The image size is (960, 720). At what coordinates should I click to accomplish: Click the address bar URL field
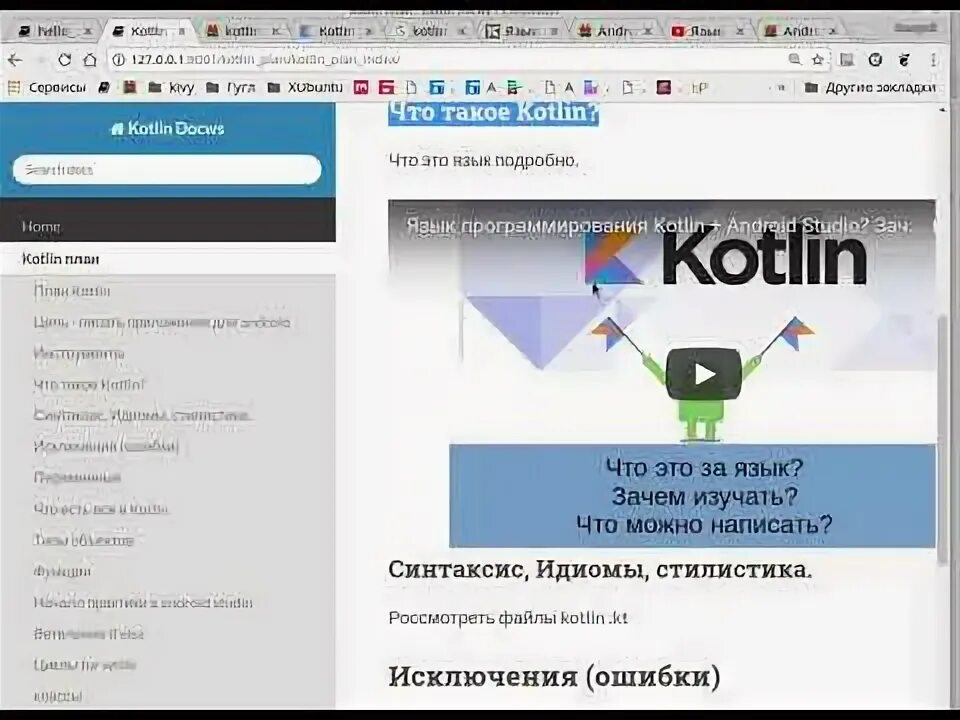(x=453, y=59)
